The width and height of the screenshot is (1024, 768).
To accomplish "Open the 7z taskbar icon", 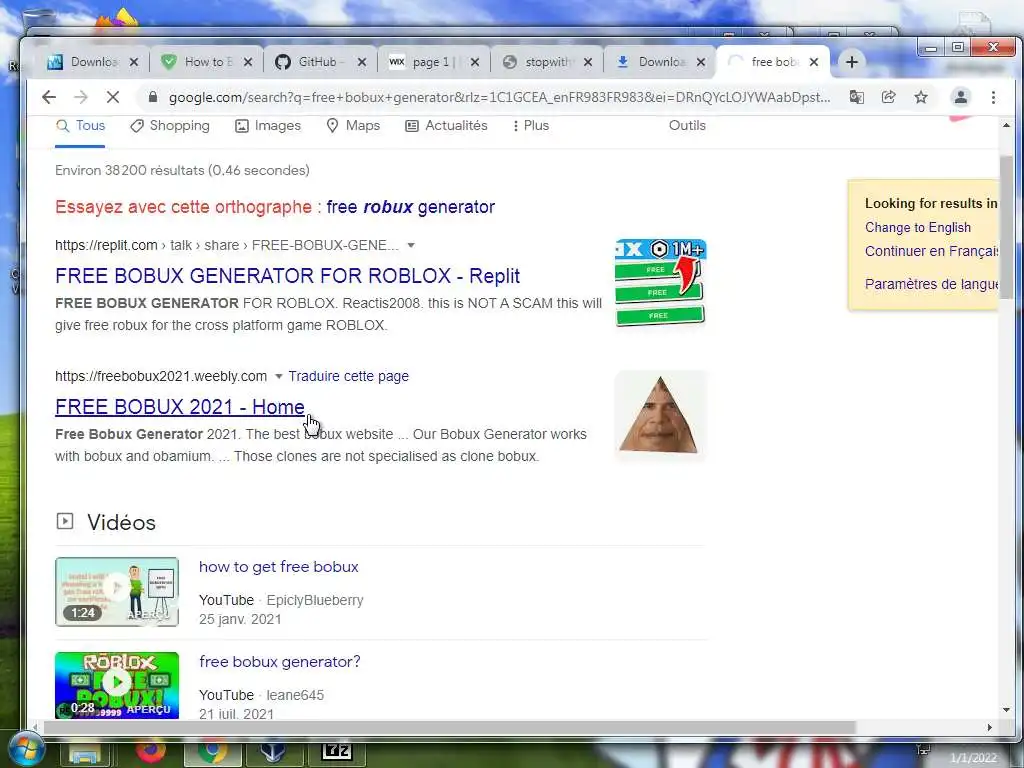I will pos(337,752).
